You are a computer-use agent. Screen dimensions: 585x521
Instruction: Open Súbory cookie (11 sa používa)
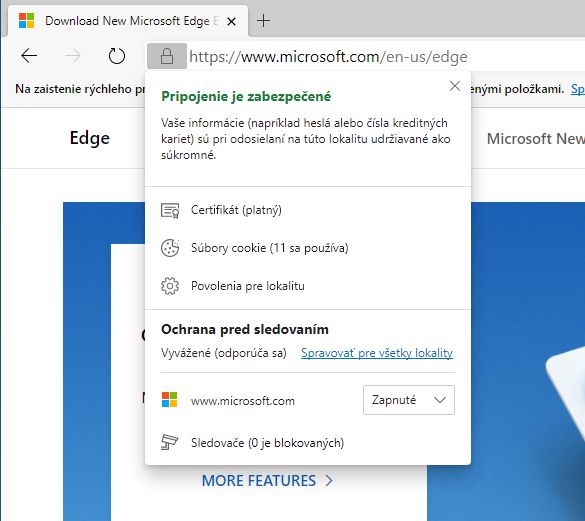[269, 248]
